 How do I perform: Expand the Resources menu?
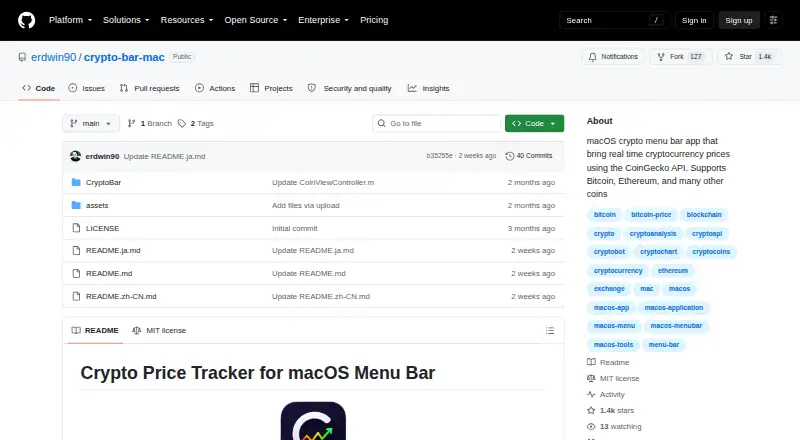coord(187,20)
